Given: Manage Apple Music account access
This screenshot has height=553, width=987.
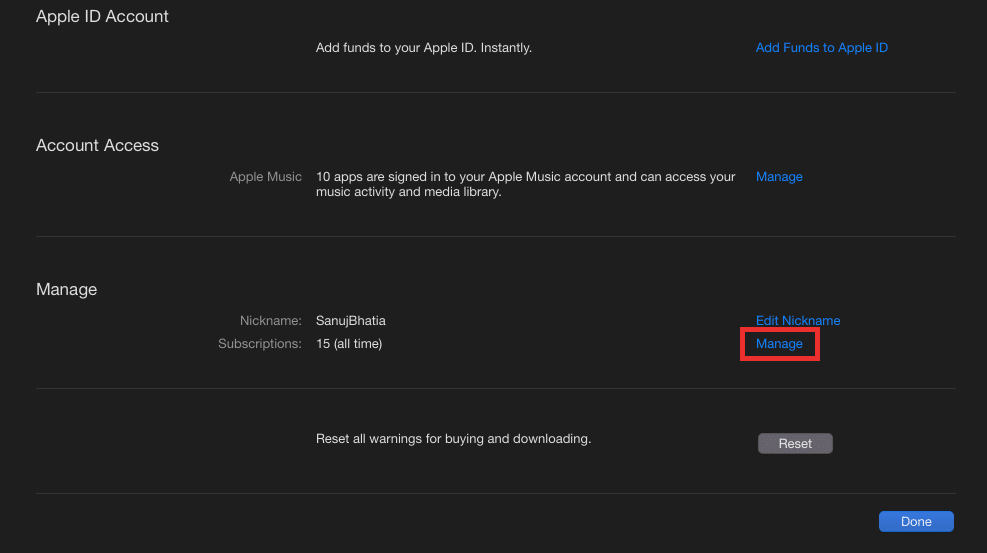Looking at the screenshot, I should pos(779,177).
